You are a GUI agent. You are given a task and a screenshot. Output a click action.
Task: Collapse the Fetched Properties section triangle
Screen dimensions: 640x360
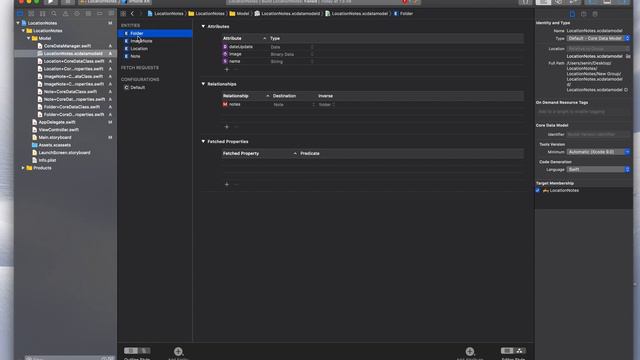[x=203, y=141]
